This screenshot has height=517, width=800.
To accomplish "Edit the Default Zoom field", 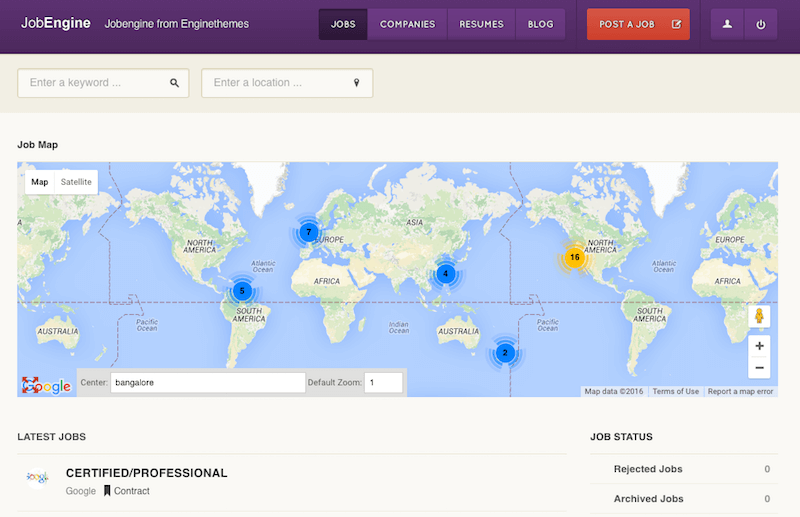I will click(383, 382).
